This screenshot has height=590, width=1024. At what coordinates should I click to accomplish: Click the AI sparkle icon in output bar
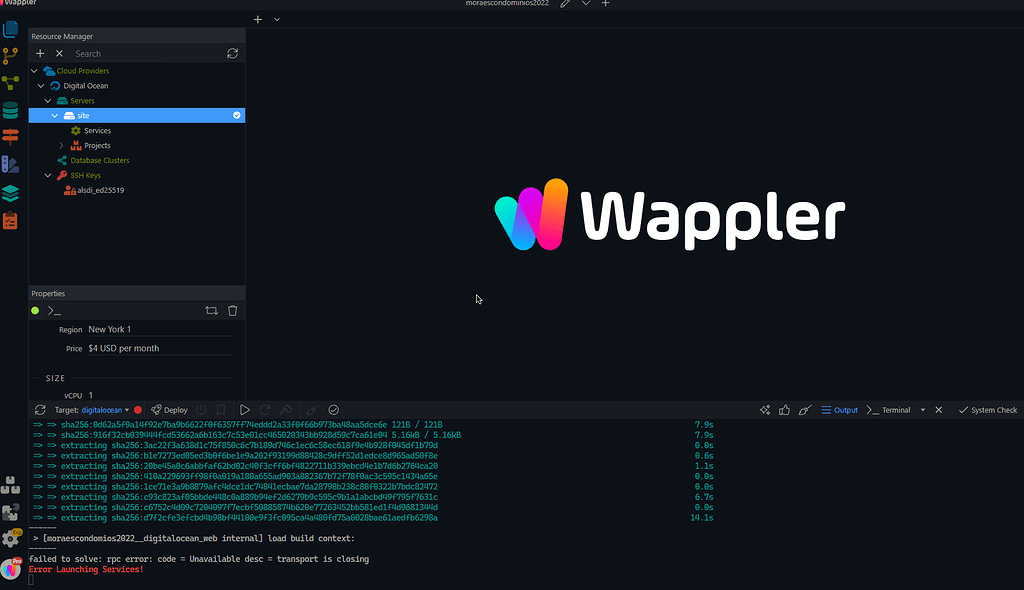coord(765,410)
